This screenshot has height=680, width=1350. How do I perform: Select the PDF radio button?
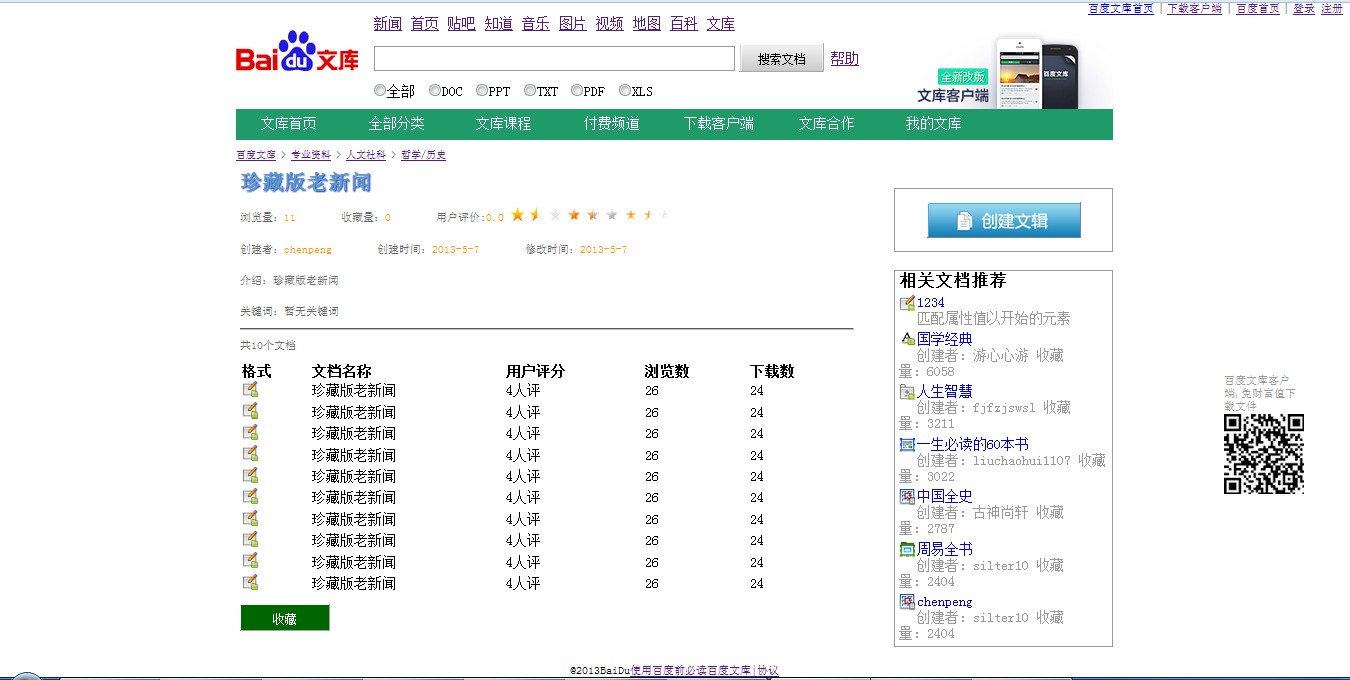(x=577, y=90)
